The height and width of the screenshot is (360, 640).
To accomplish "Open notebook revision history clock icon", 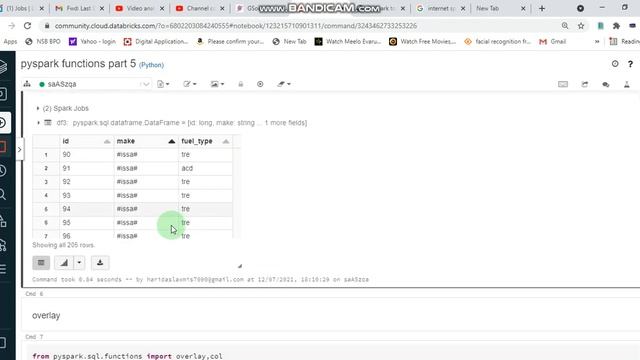I will pos(615,64).
